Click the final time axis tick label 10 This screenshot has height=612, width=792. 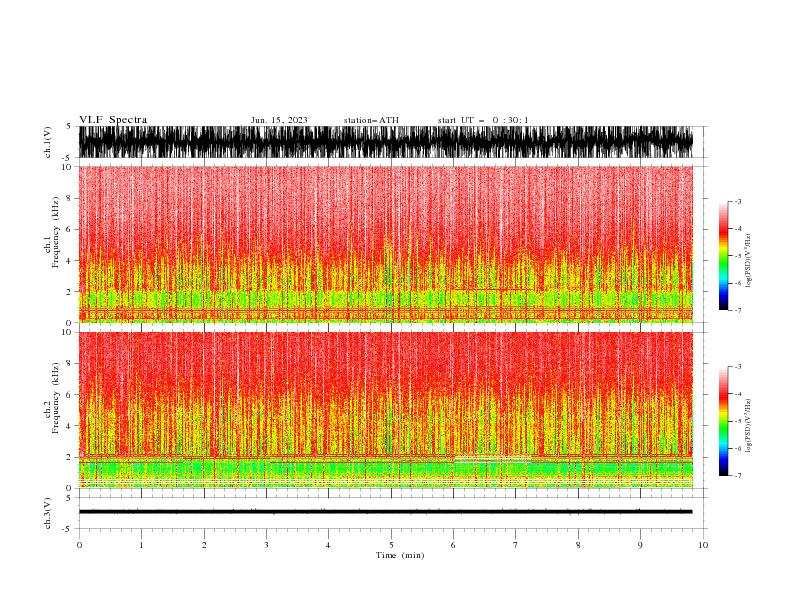(703, 545)
